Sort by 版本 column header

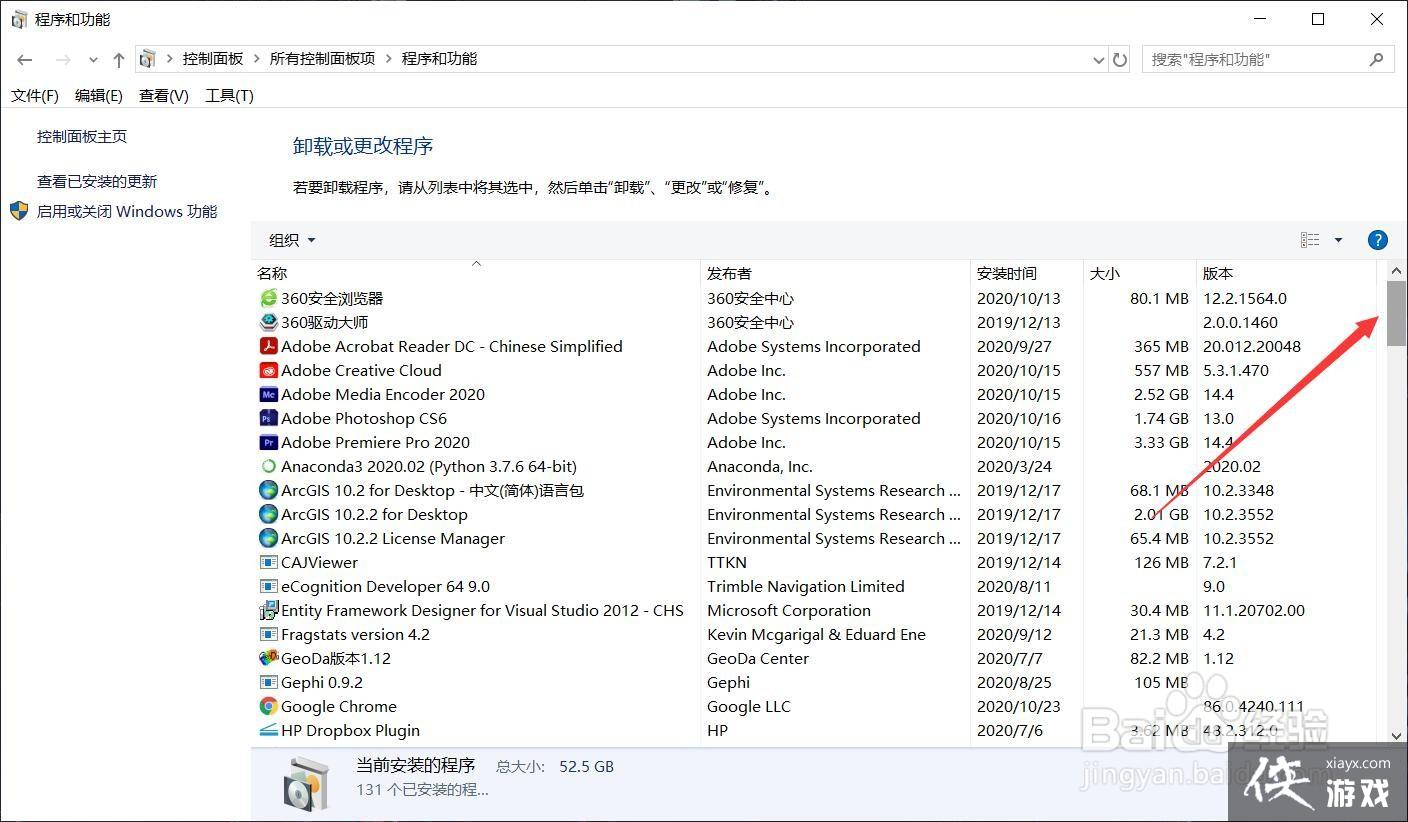pyautogui.click(x=1286, y=273)
